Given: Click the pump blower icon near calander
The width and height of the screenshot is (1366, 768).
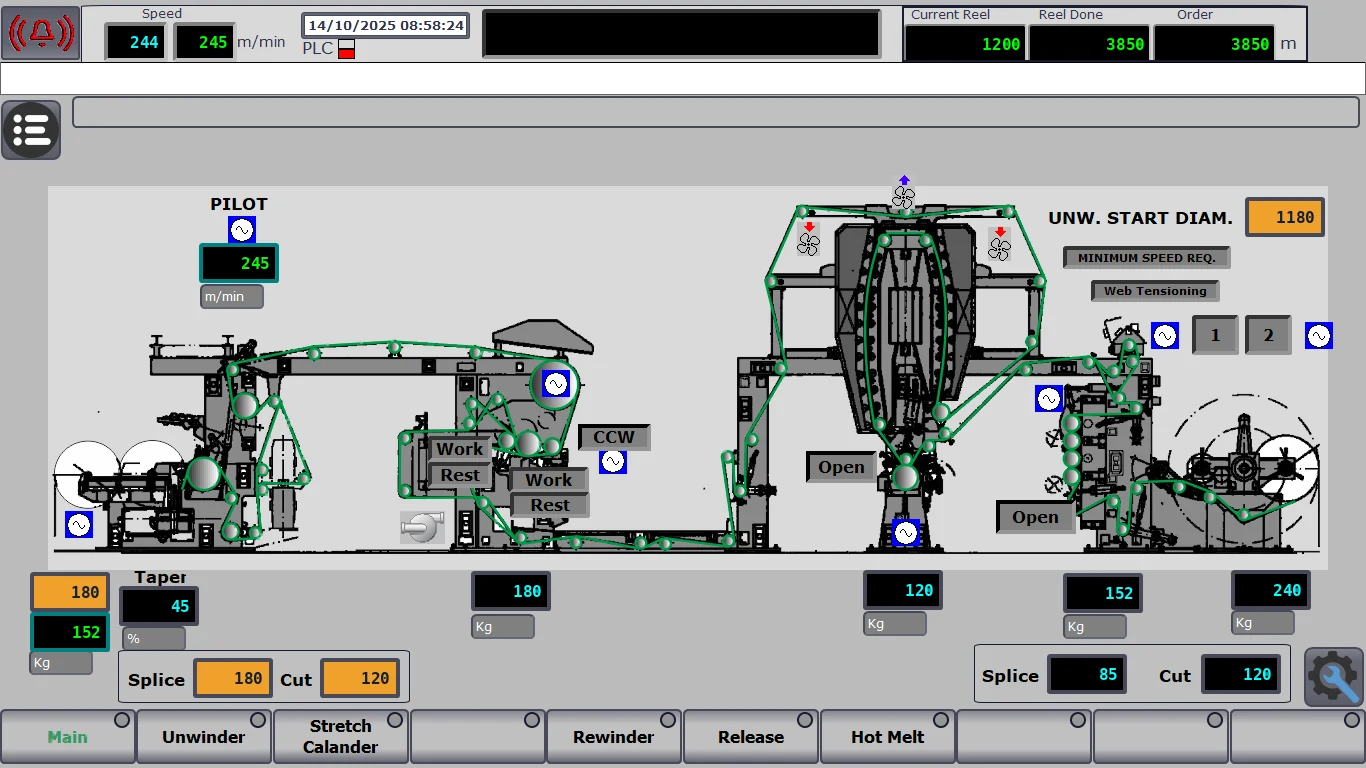Looking at the screenshot, I should pyautogui.click(x=421, y=527).
